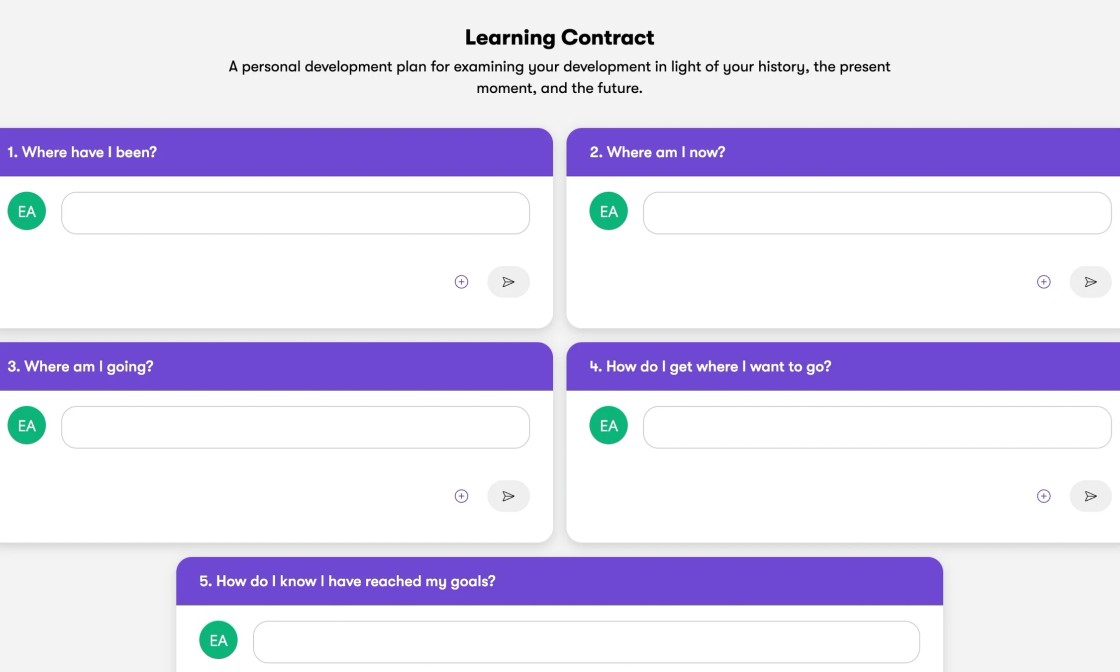Click the plus icon in 'How do I get where I want to go?' card
1120x672 pixels.
[1044, 496]
